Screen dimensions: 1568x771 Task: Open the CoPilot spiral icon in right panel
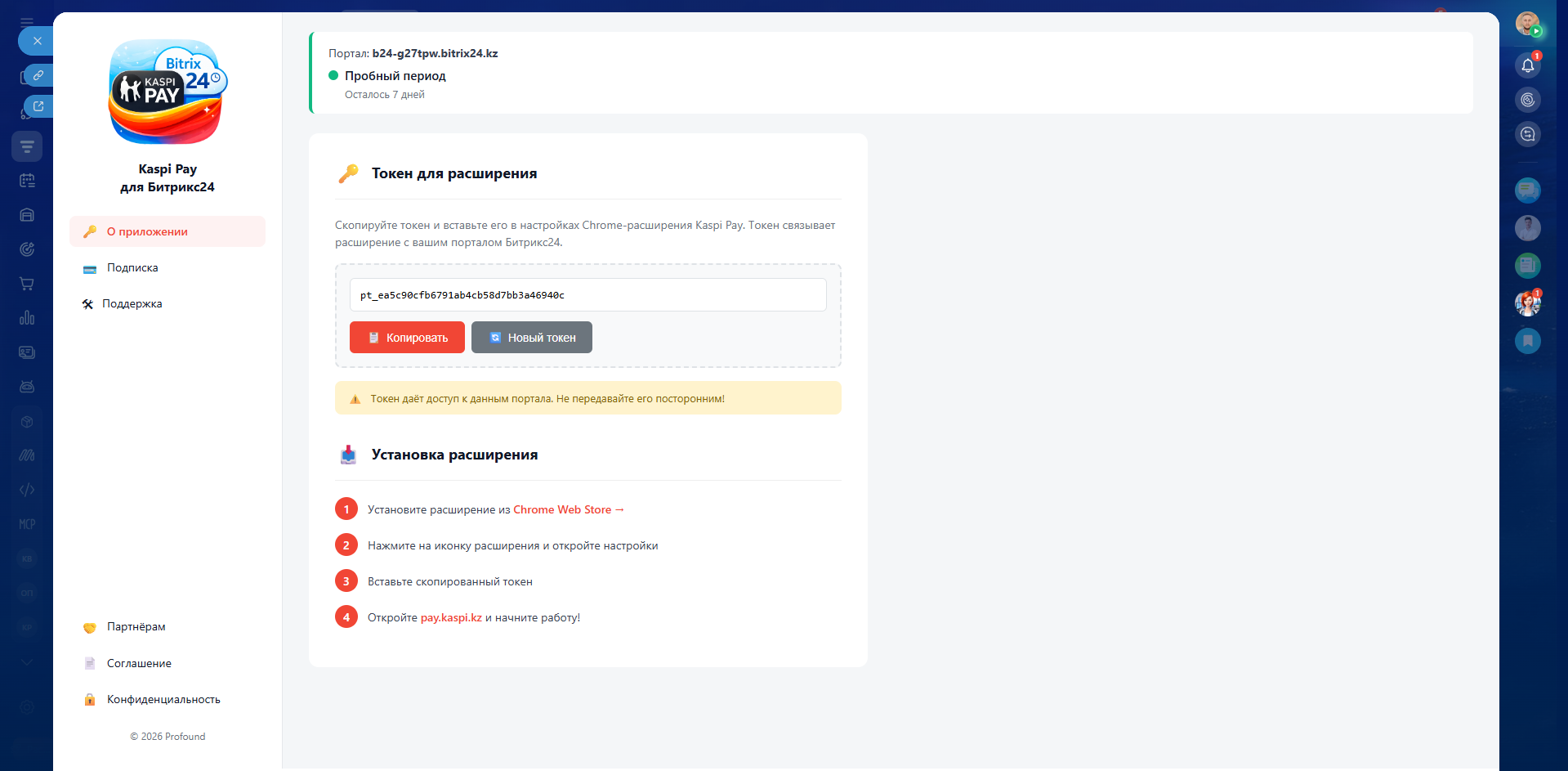tap(1528, 100)
